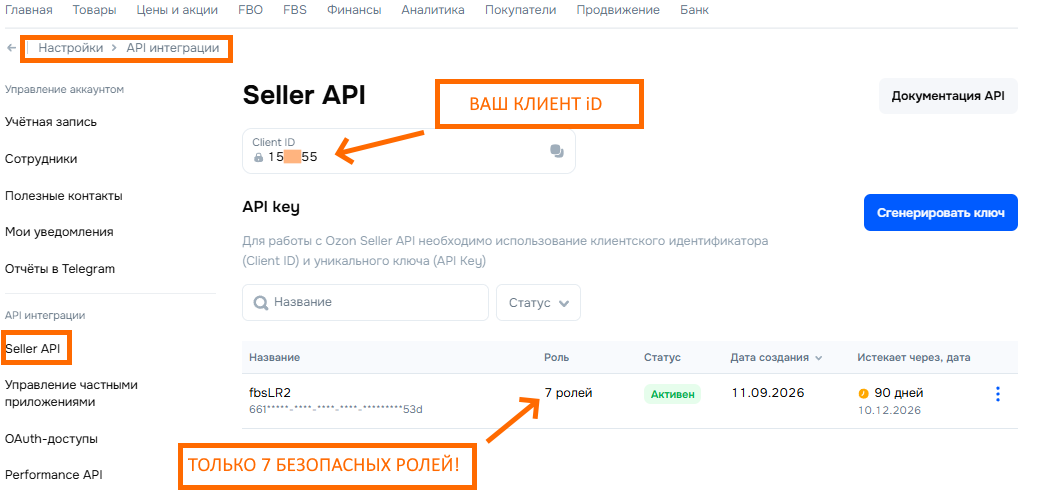The width and height of the screenshot is (1046, 497).
Task: Click 7 ролей cell
Action: click(568, 394)
